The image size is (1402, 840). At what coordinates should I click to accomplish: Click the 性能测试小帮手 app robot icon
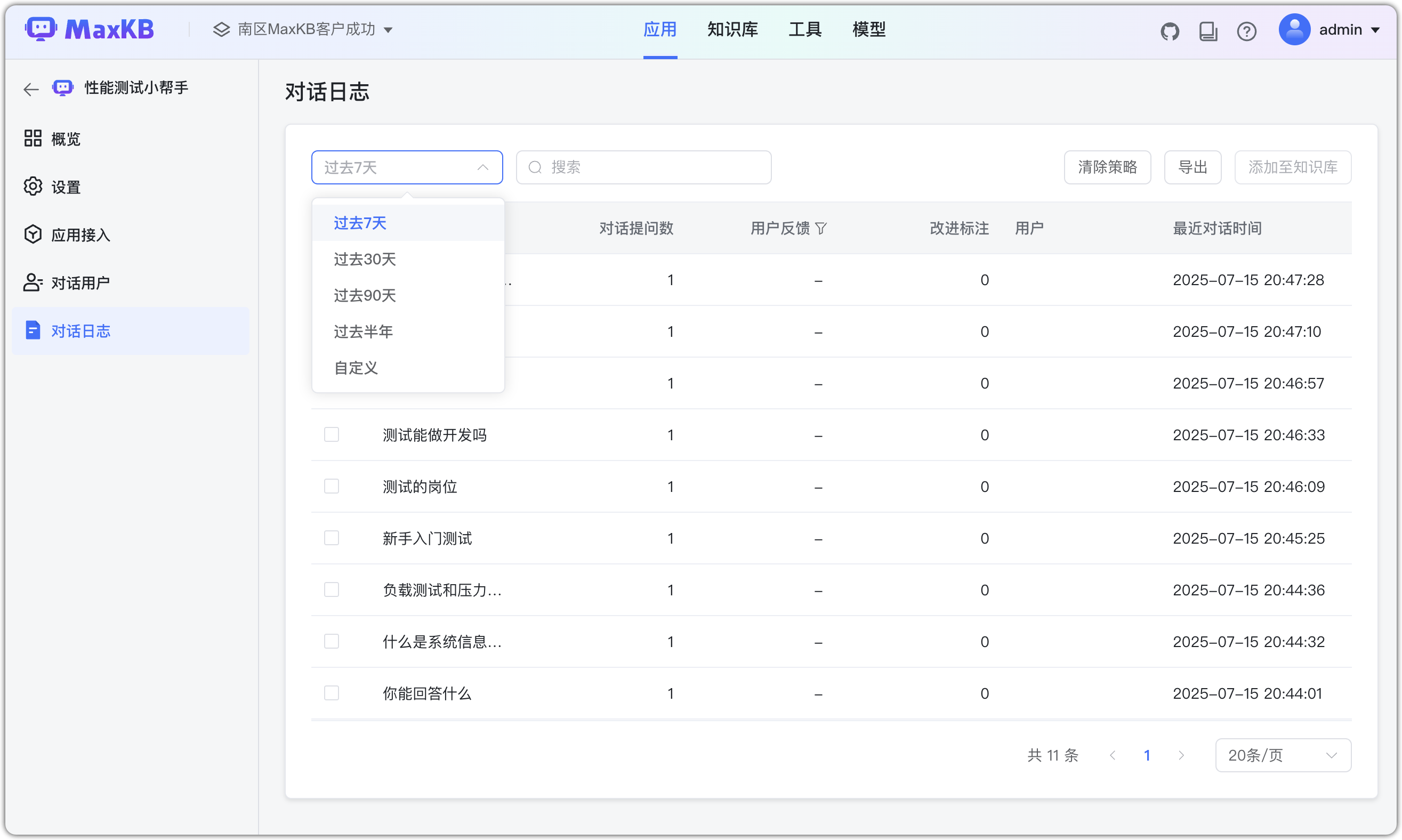(63, 88)
